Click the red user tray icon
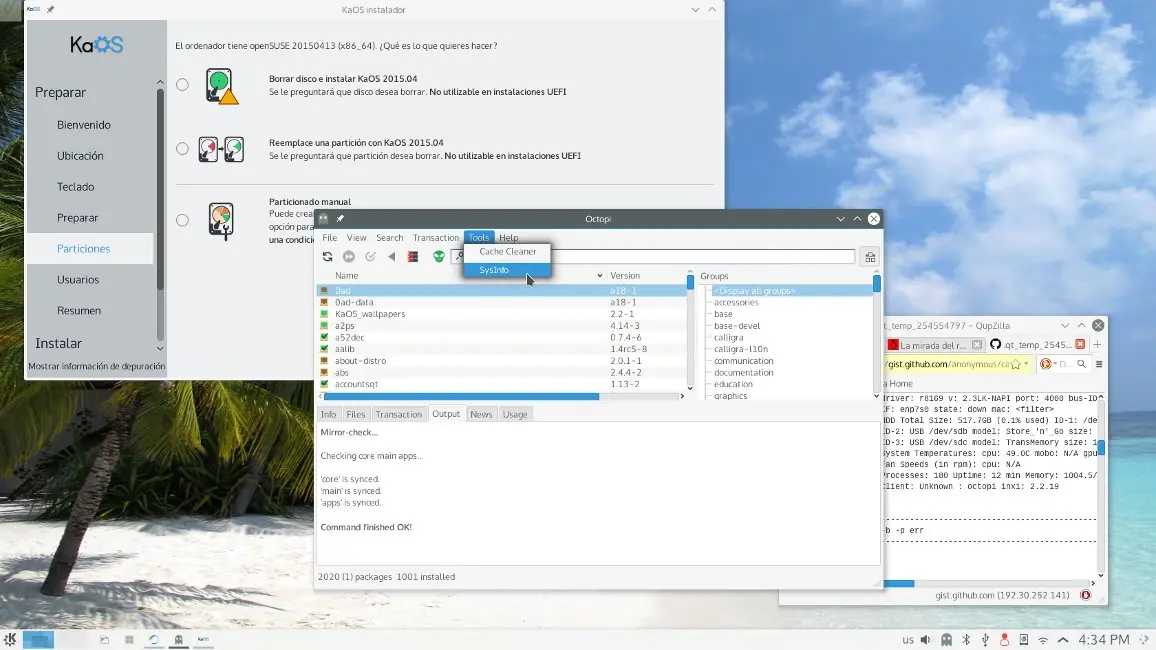Image resolution: width=1156 pixels, height=650 pixels. click(x=1004, y=640)
